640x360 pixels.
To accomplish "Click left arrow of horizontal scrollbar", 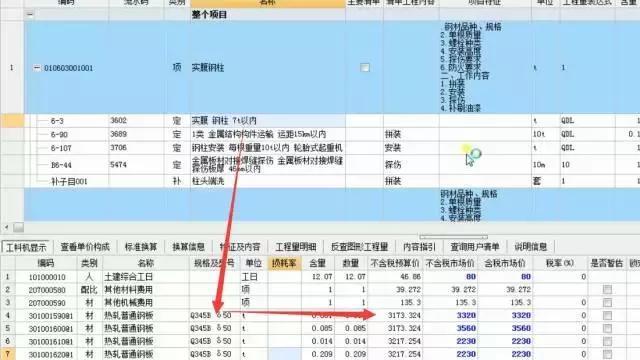I will pyautogui.click(x=6, y=227).
